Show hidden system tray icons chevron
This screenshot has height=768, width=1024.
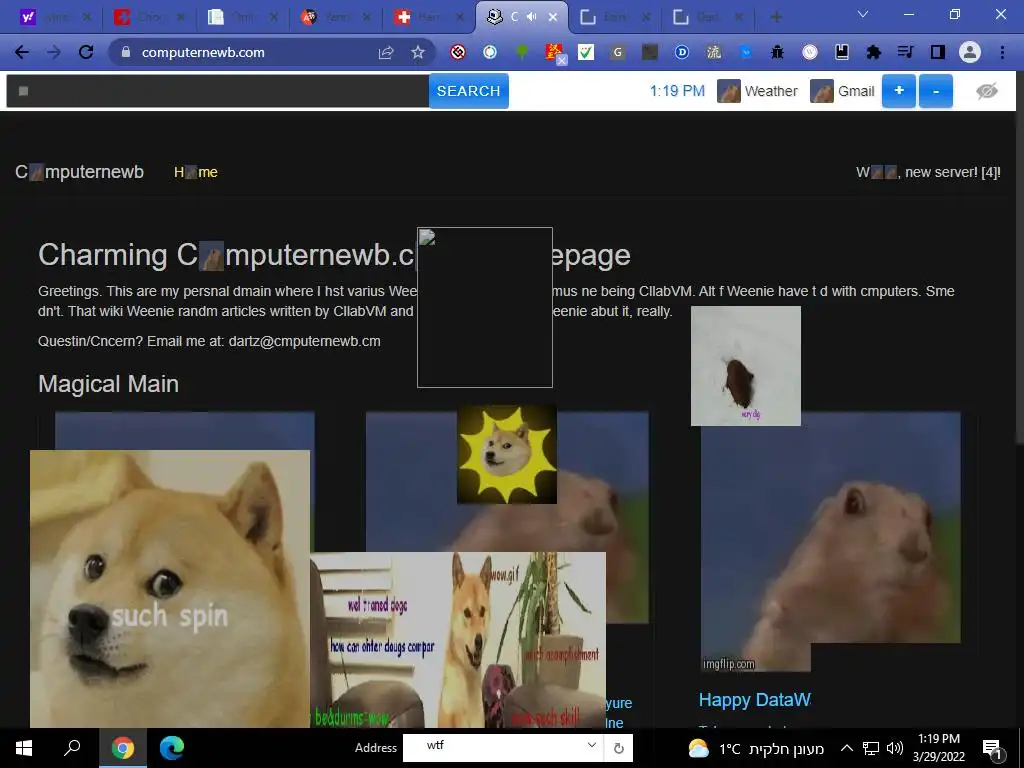[846, 748]
